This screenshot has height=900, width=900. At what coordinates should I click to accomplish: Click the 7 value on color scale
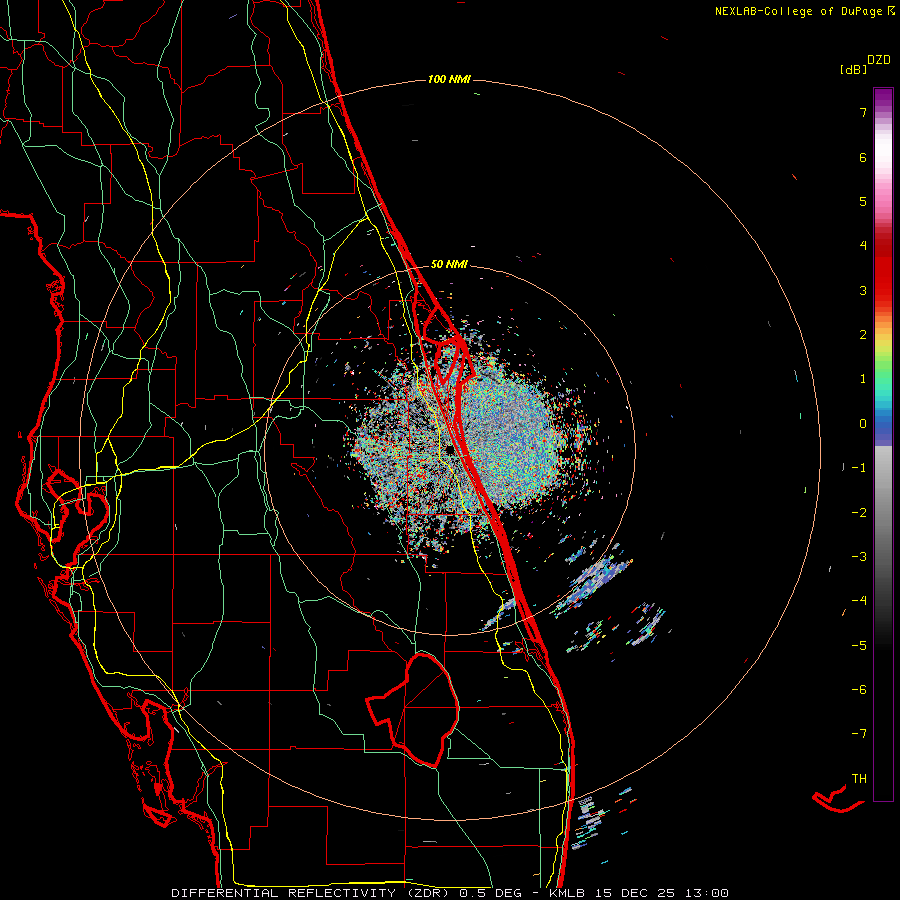point(863,112)
